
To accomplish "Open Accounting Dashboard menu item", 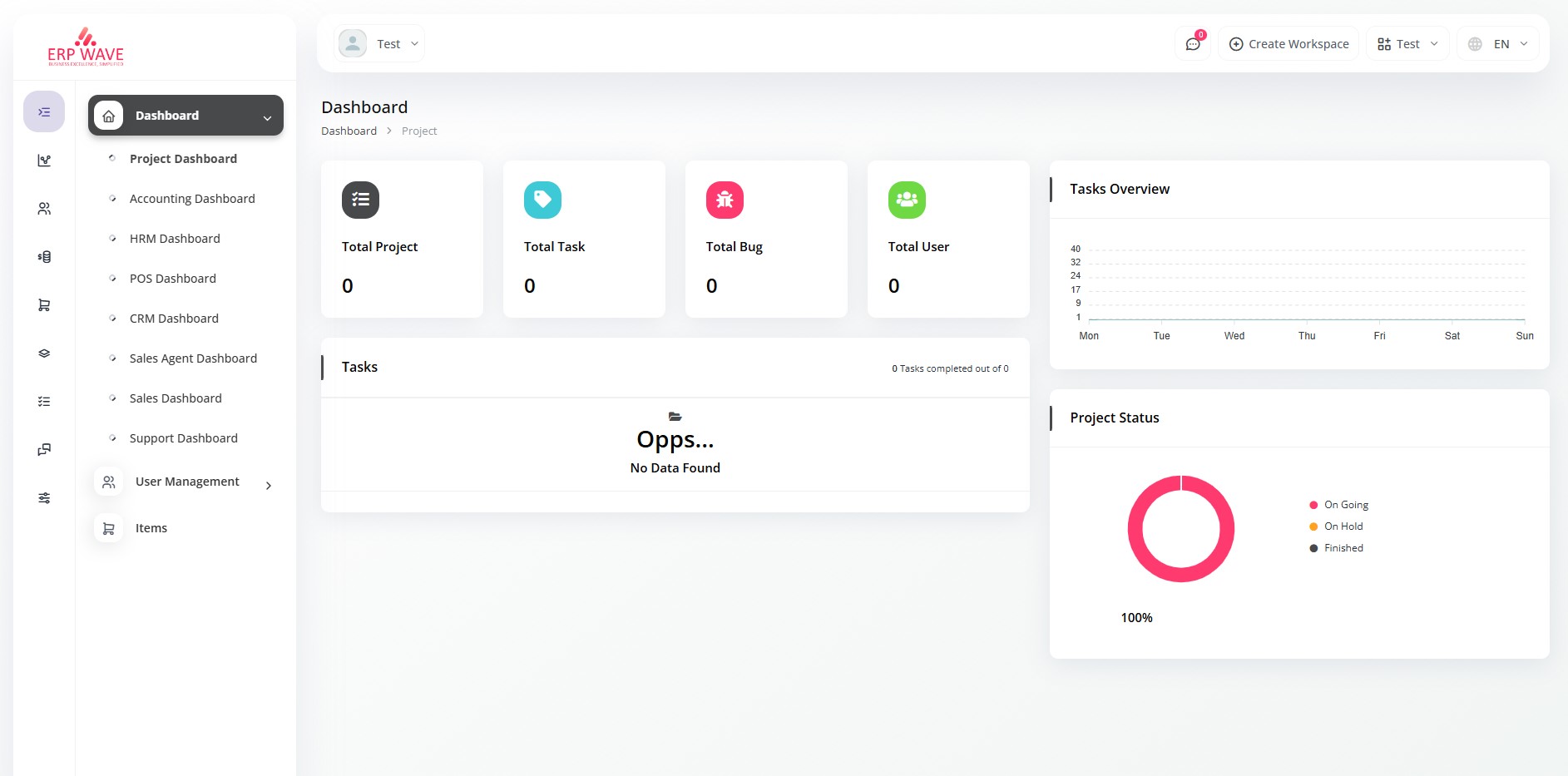I will click(192, 199).
